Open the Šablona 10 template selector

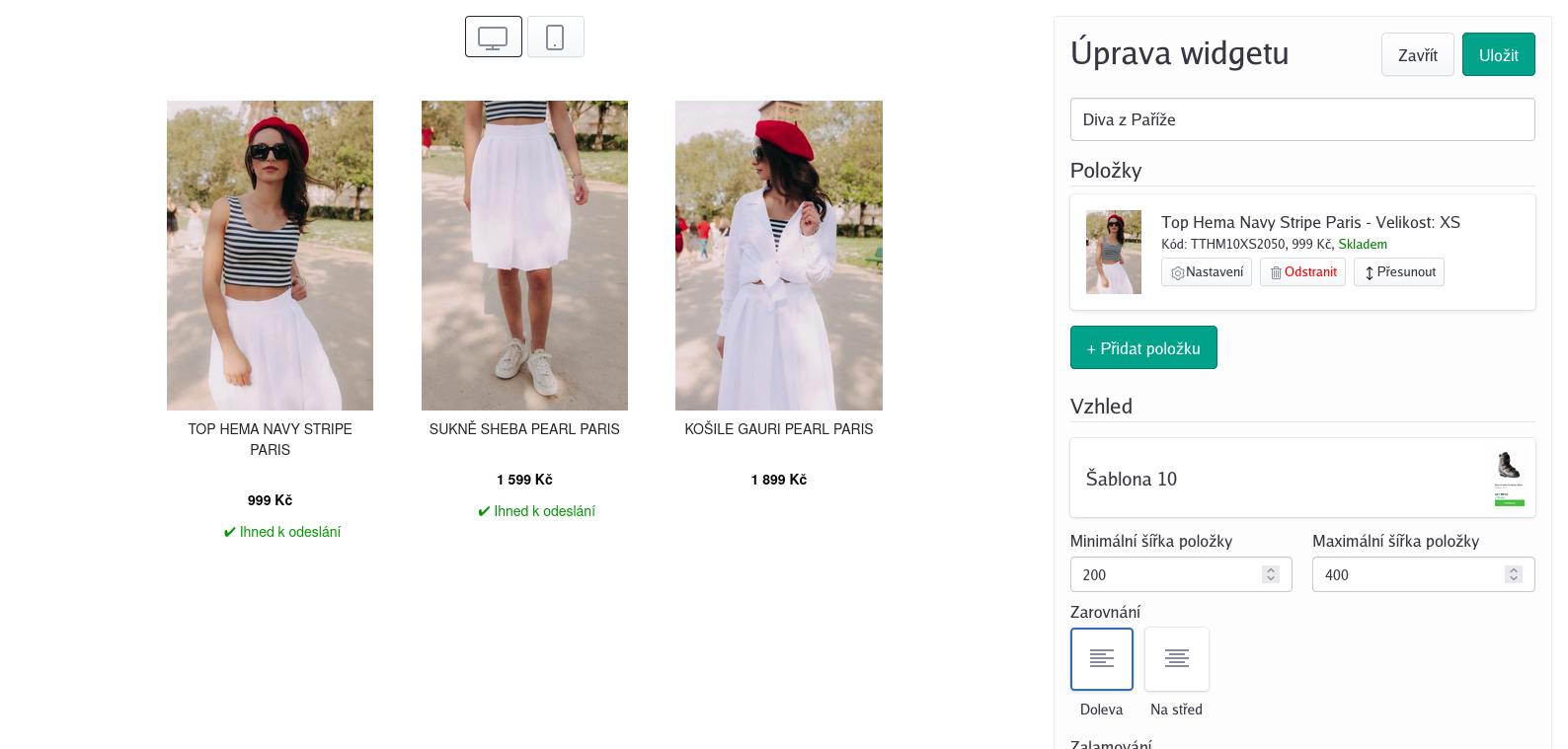tap(1302, 478)
